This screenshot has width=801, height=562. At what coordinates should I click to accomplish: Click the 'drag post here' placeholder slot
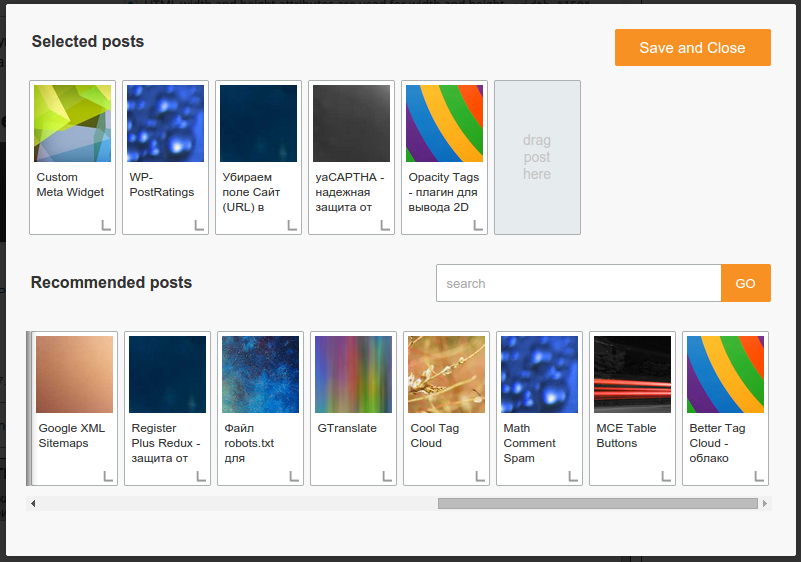[x=537, y=158]
